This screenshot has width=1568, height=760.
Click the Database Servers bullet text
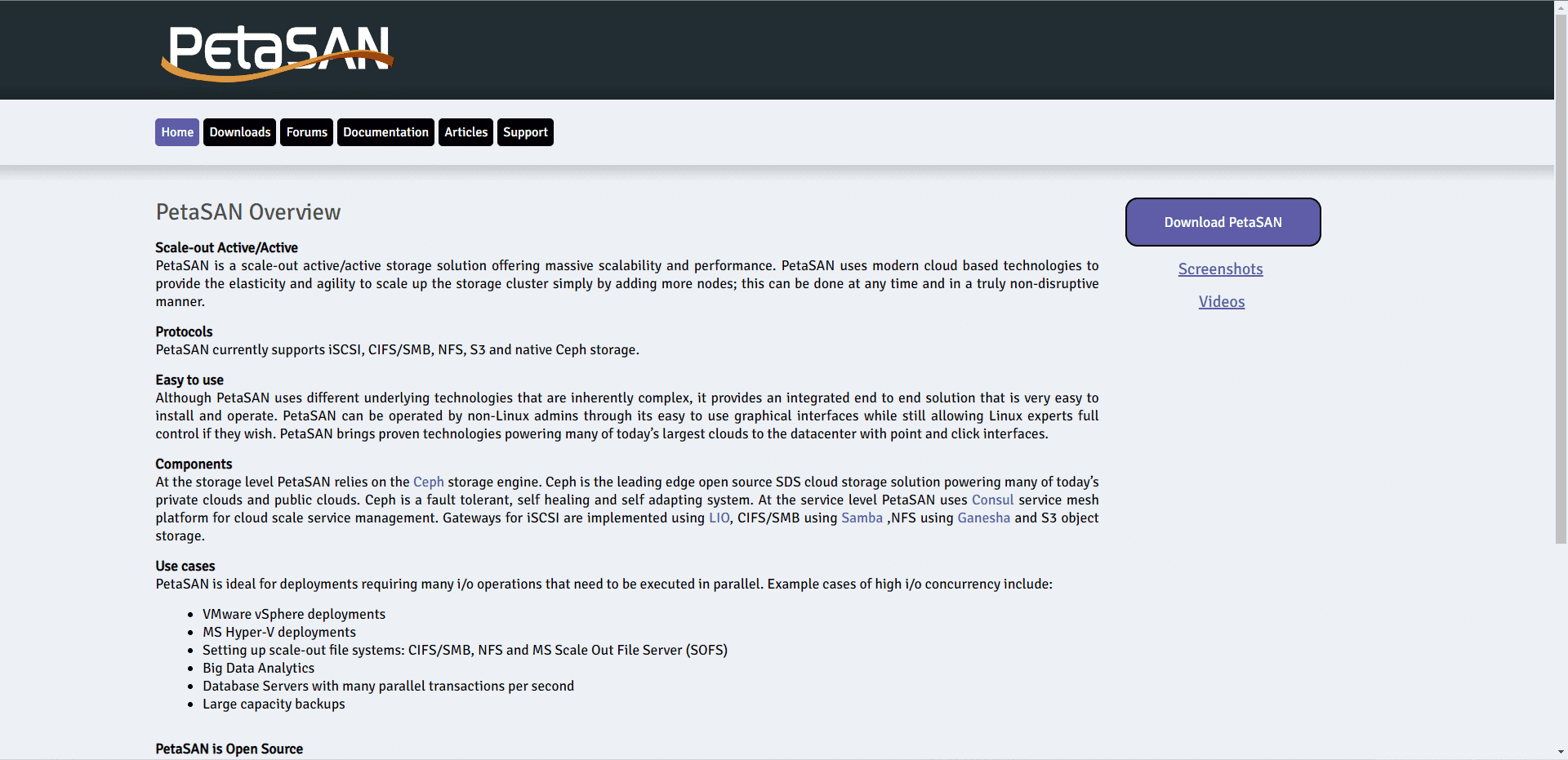(388, 686)
